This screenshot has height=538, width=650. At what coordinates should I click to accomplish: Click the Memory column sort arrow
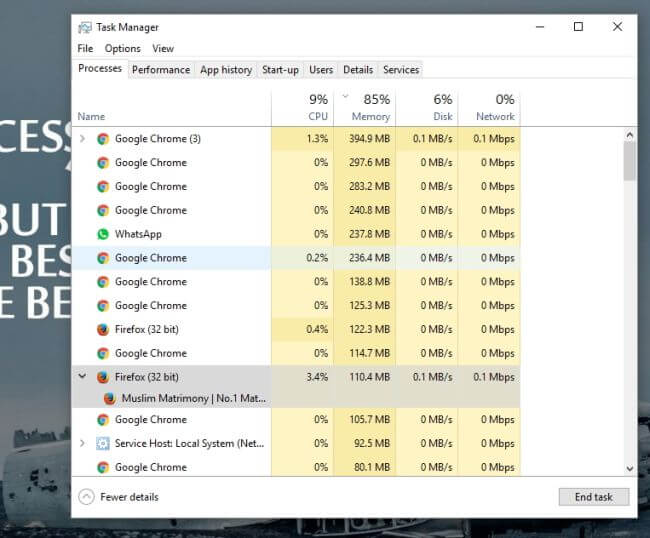click(345, 97)
